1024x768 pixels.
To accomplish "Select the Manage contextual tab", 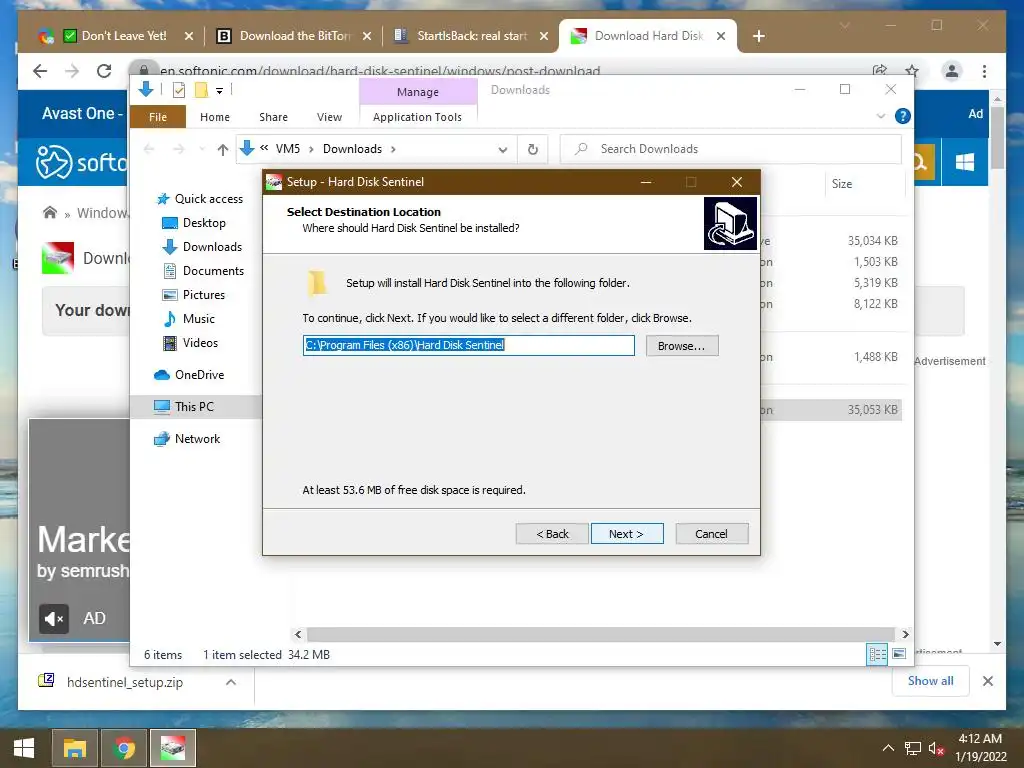I will (x=418, y=92).
